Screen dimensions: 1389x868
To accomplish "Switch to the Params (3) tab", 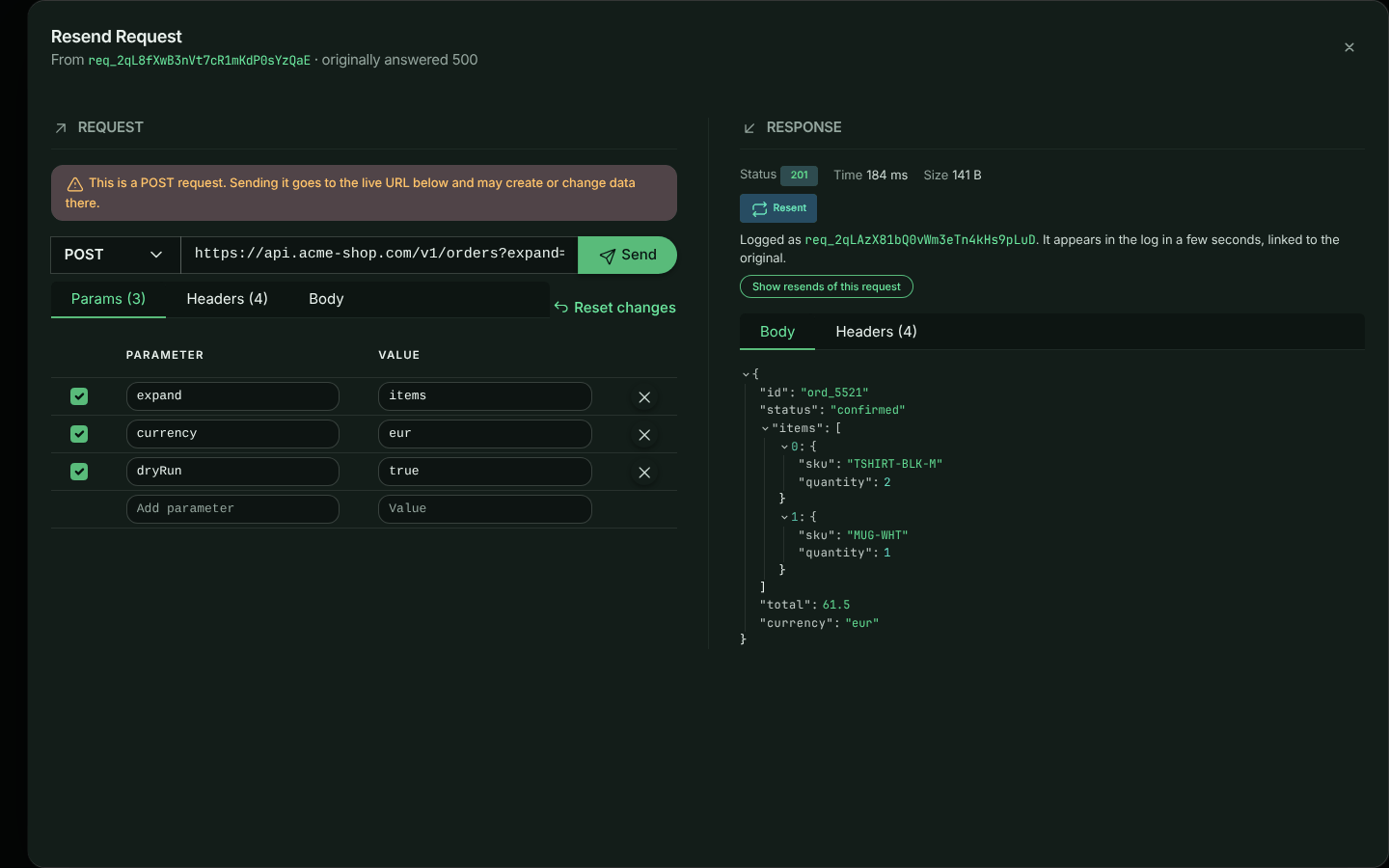I will (x=108, y=299).
